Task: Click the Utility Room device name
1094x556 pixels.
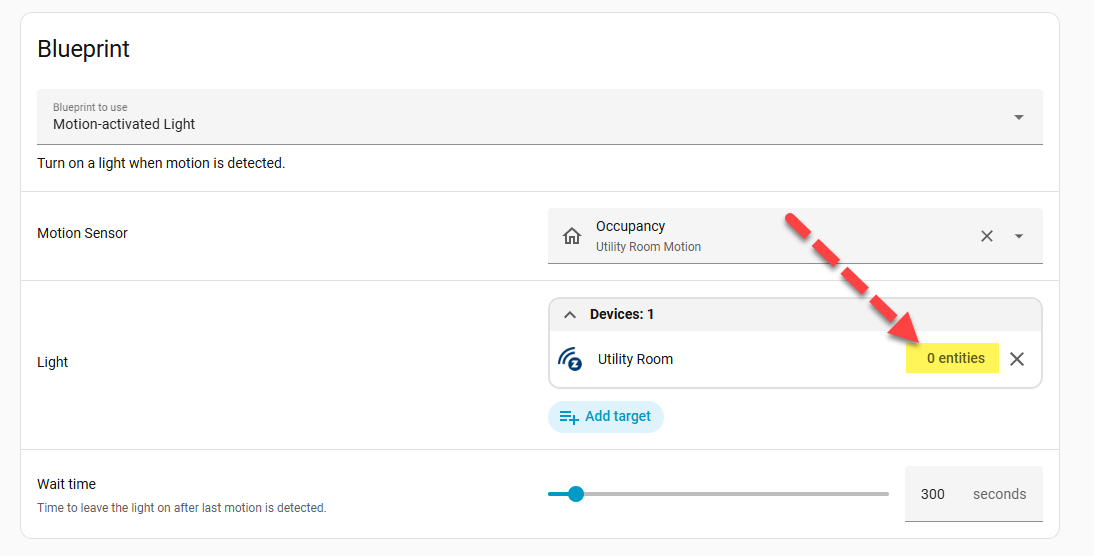Action: pyautogui.click(x=635, y=359)
